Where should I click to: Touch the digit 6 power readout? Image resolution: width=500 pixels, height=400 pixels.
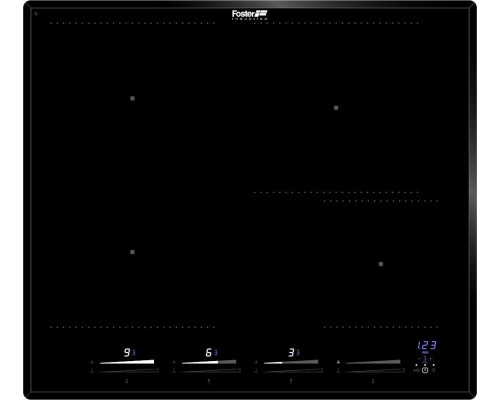pyautogui.click(x=209, y=352)
